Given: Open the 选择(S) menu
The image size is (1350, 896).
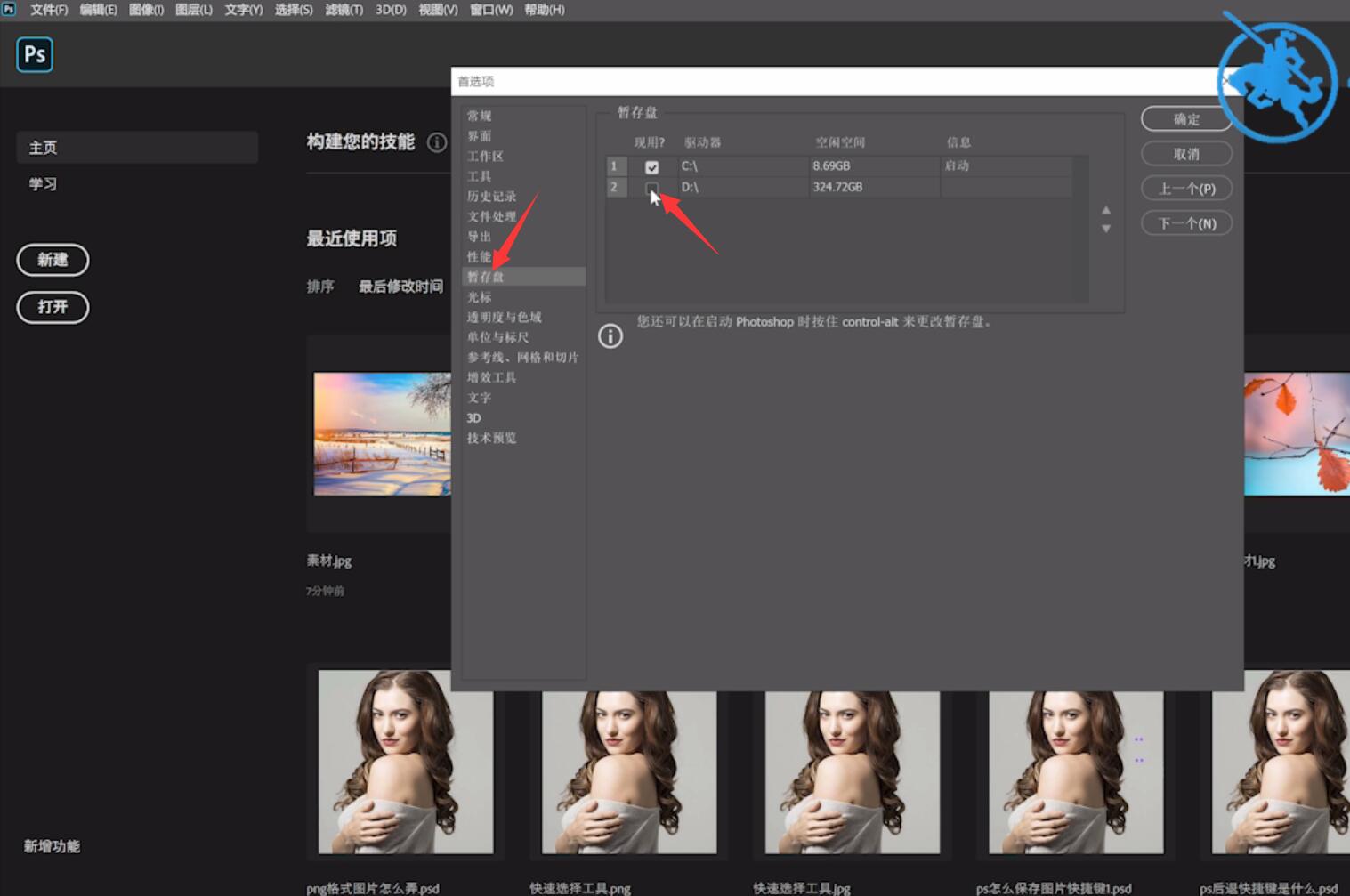Looking at the screenshot, I should click(x=294, y=10).
